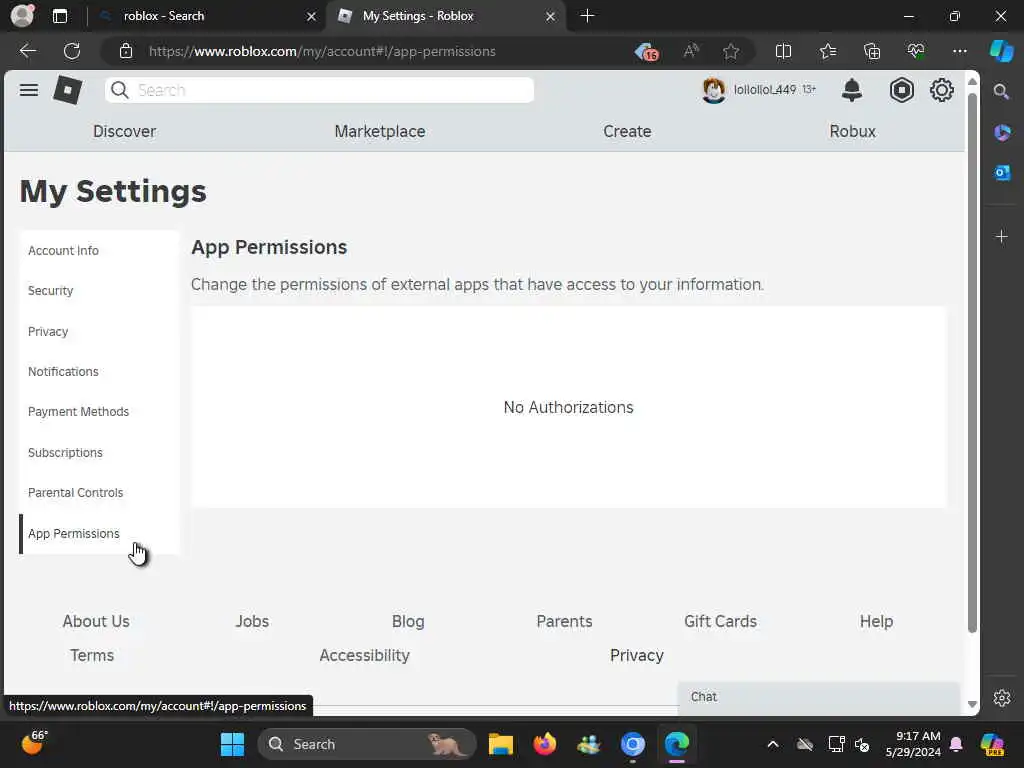1024x768 pixels.
Task: Open the Gift Cards footer link
Action: (720, 621)
